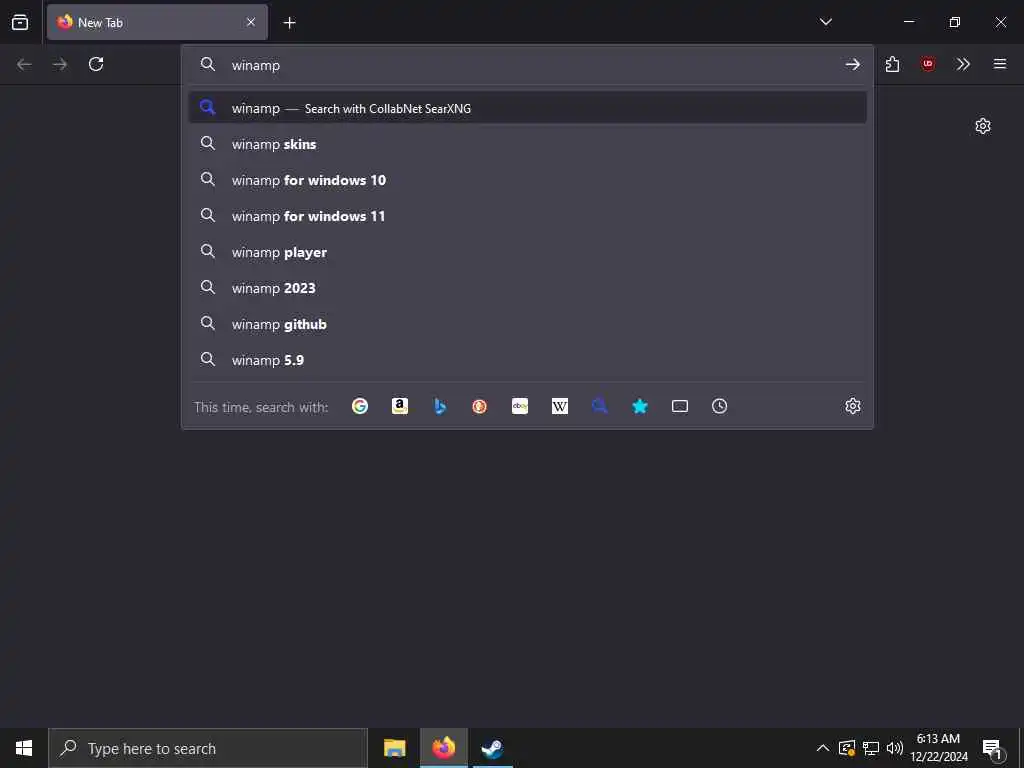Screen dimensions: 1024x768
Task: Search this time with Amazon
Action: pos(400,406)
